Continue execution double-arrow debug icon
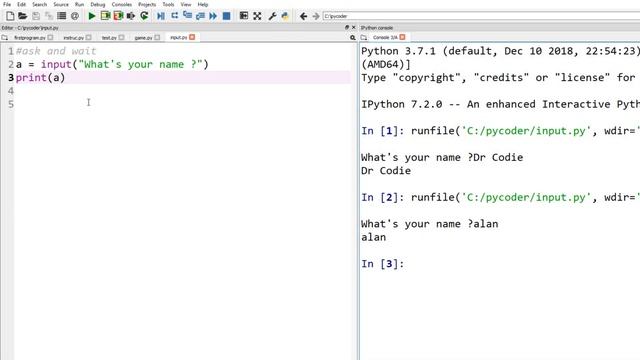 point(213,16)
